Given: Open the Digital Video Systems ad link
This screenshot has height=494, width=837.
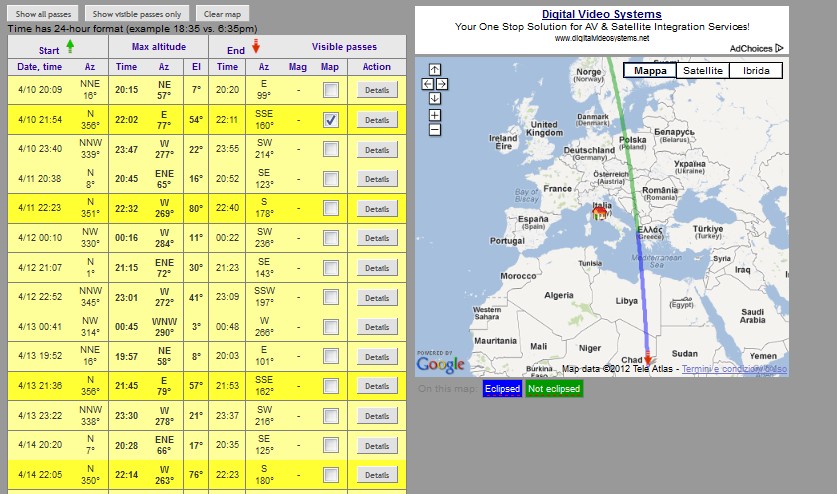Looking at the screenshot, I should point(602,14).
